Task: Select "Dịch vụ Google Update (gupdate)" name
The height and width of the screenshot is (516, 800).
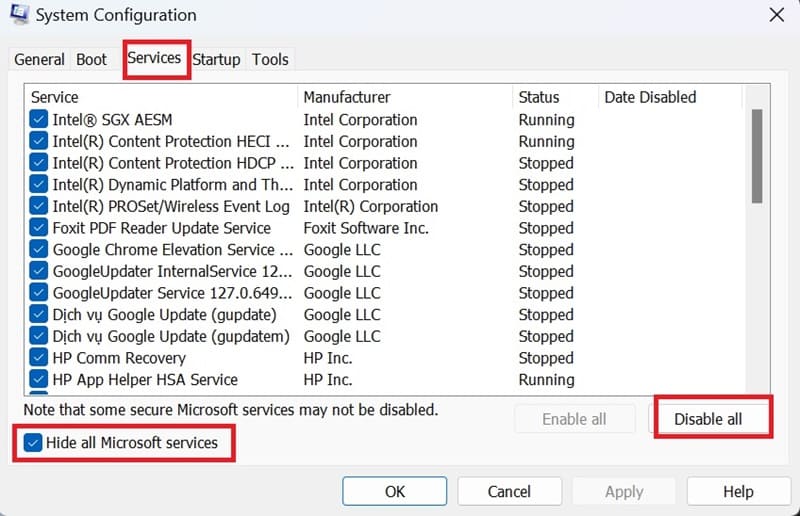Action: [x=164, y=314]
